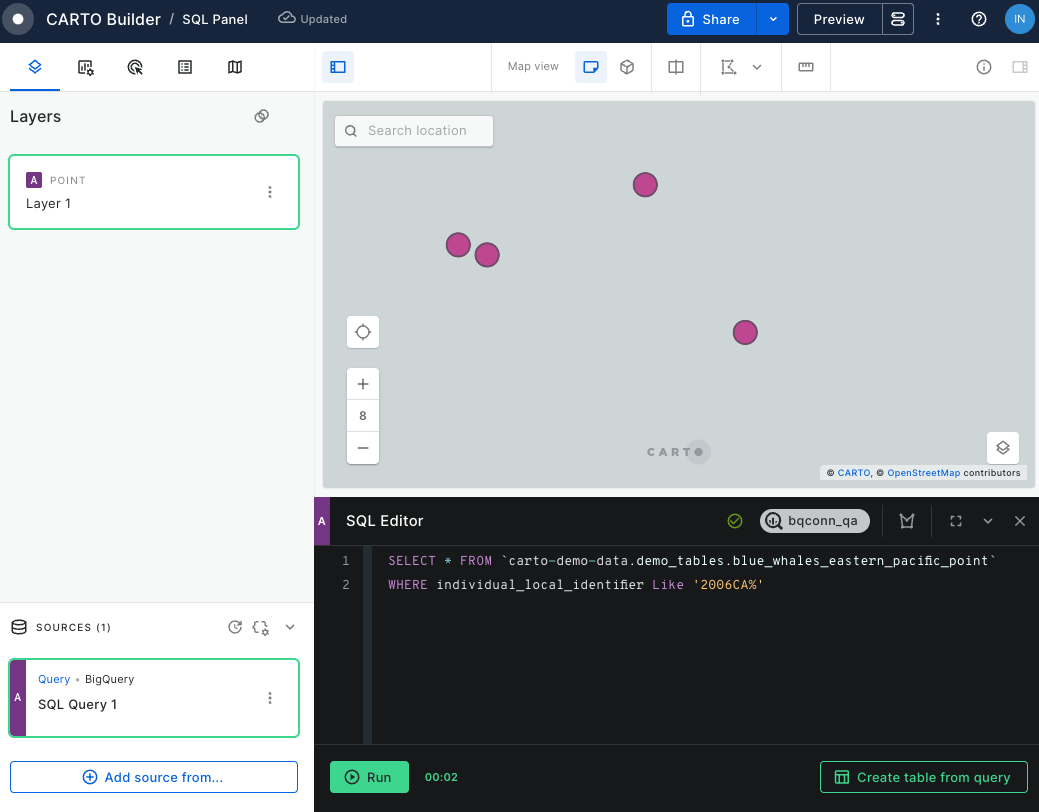Run the SQL query
The height and width of the screenshot is (812, 1039).
(x=369, y=777)
